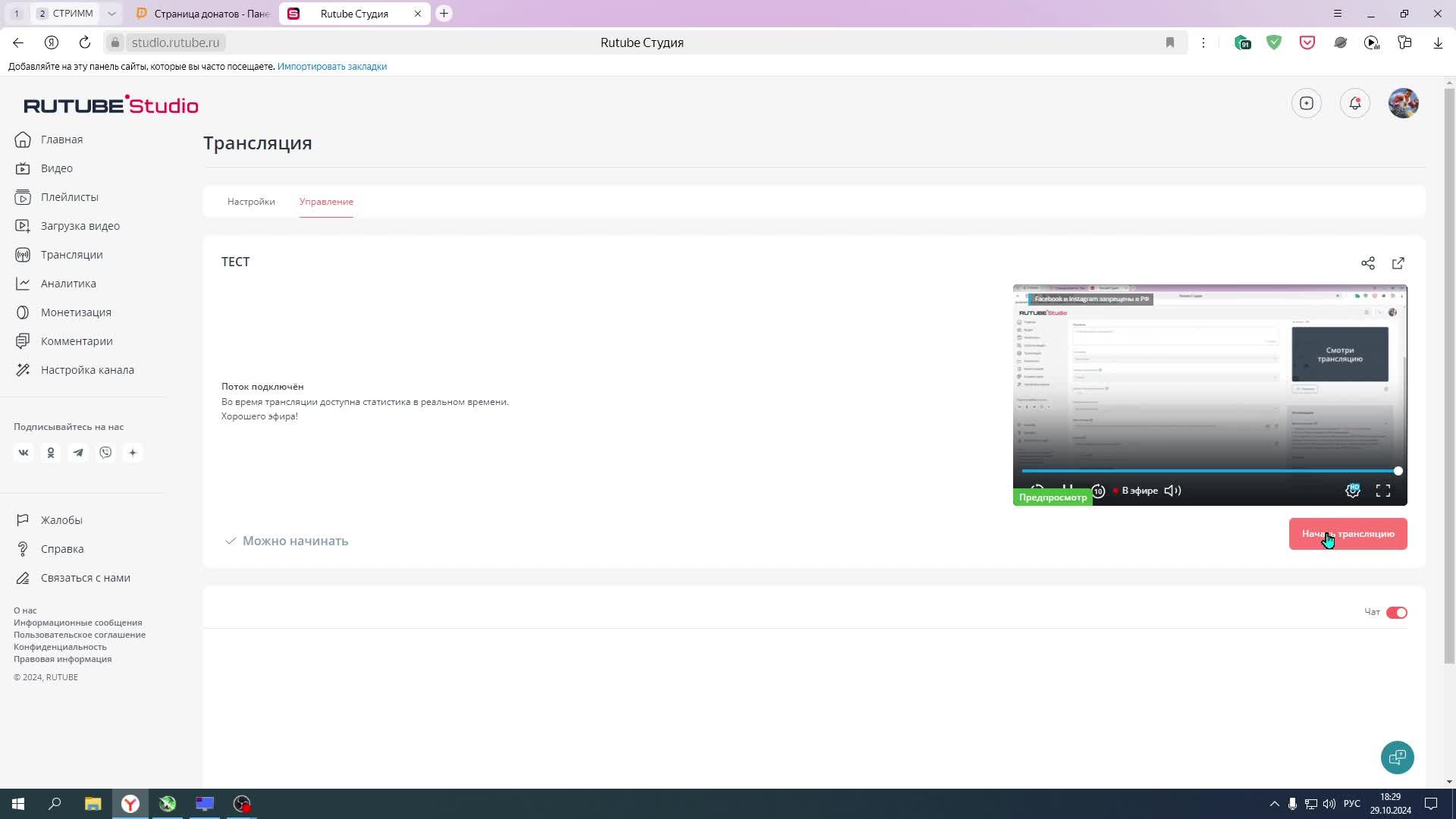1456x819 pixels.
Task: Select the Rutube Студия browser tab
Action: pyautogui.click(x=354, y=14)
